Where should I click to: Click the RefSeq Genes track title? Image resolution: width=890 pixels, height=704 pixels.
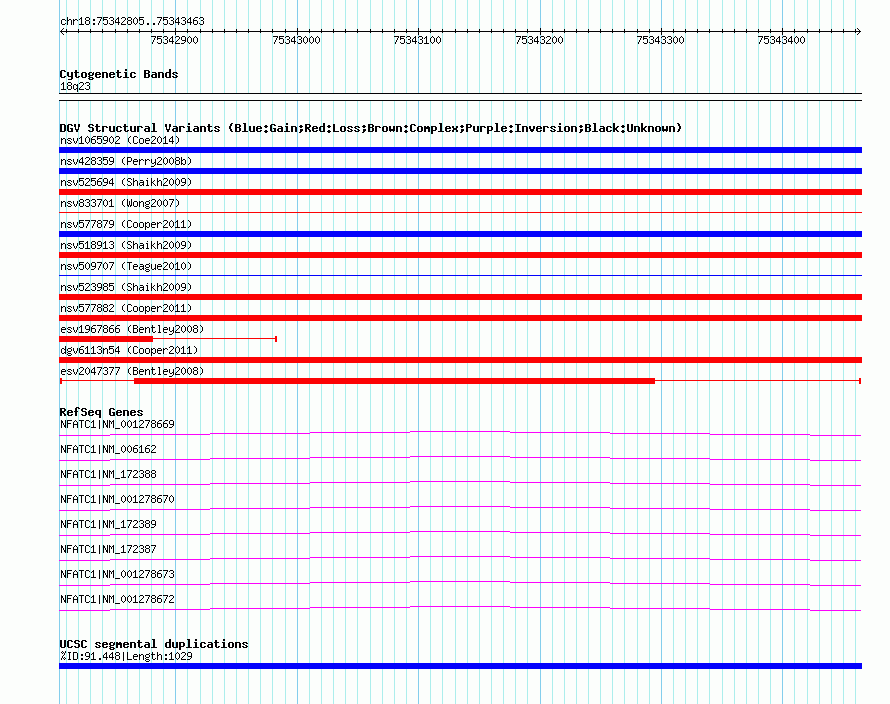pyautogui.click(x=101, y=412)
